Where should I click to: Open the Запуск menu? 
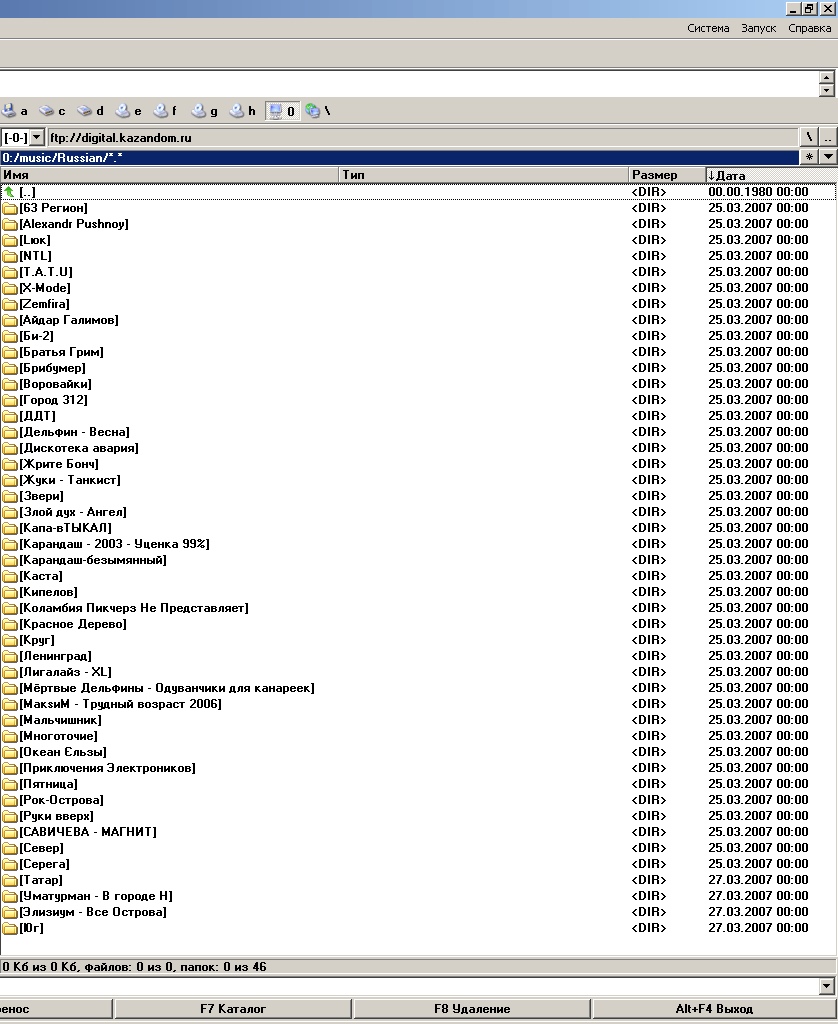[758, 28]
